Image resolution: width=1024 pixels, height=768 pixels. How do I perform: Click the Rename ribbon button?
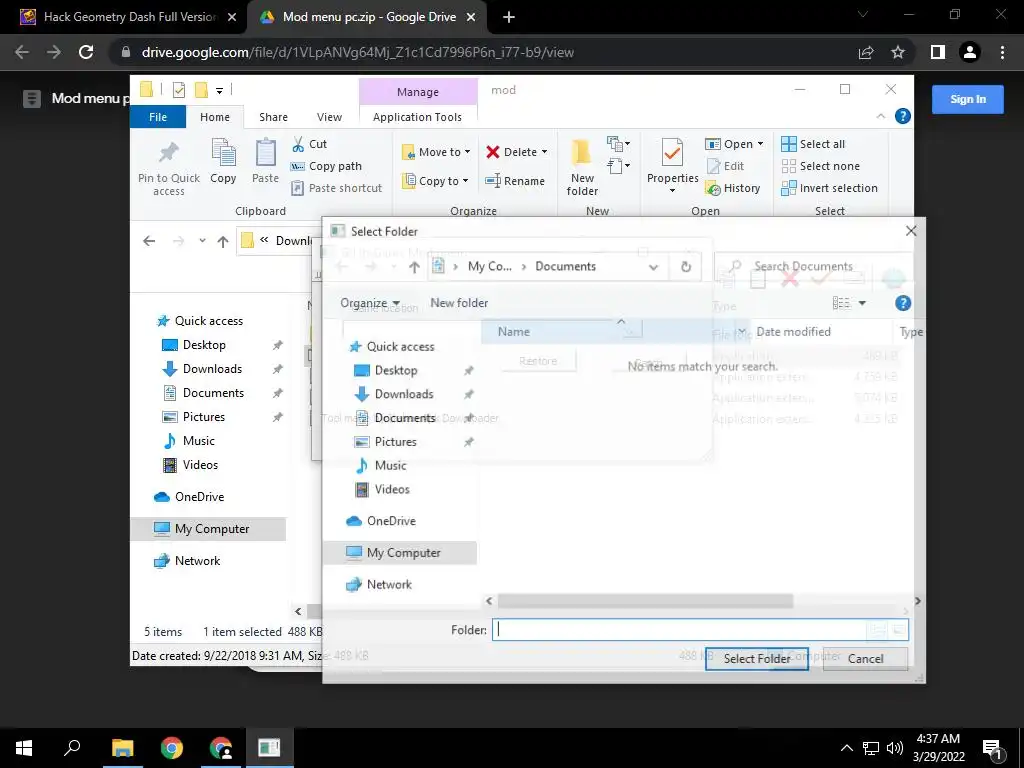[515, 181]
